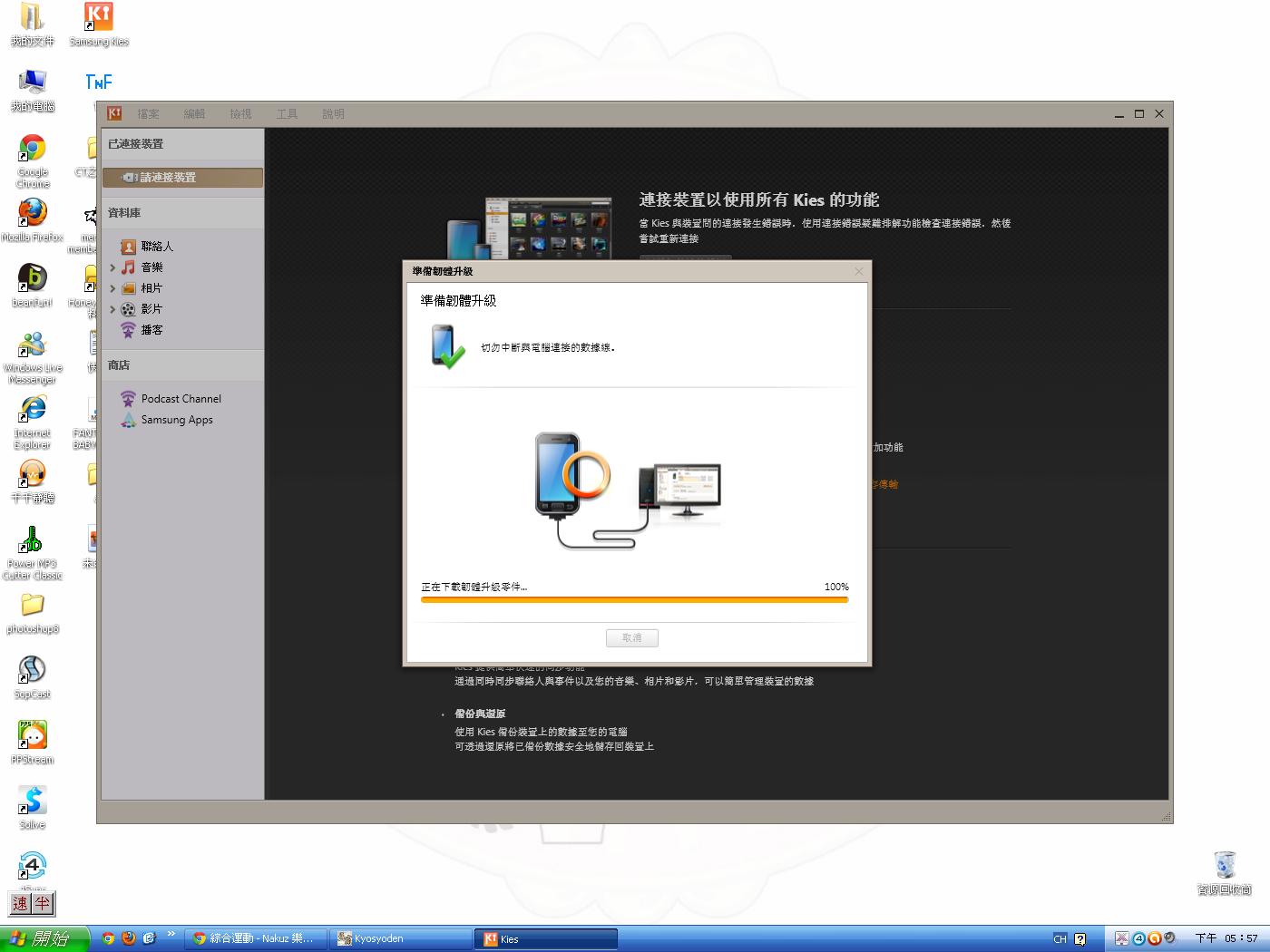Click the 取消 cancel button in dialog
The image size is (1270, 952).
tap(632, 637)
